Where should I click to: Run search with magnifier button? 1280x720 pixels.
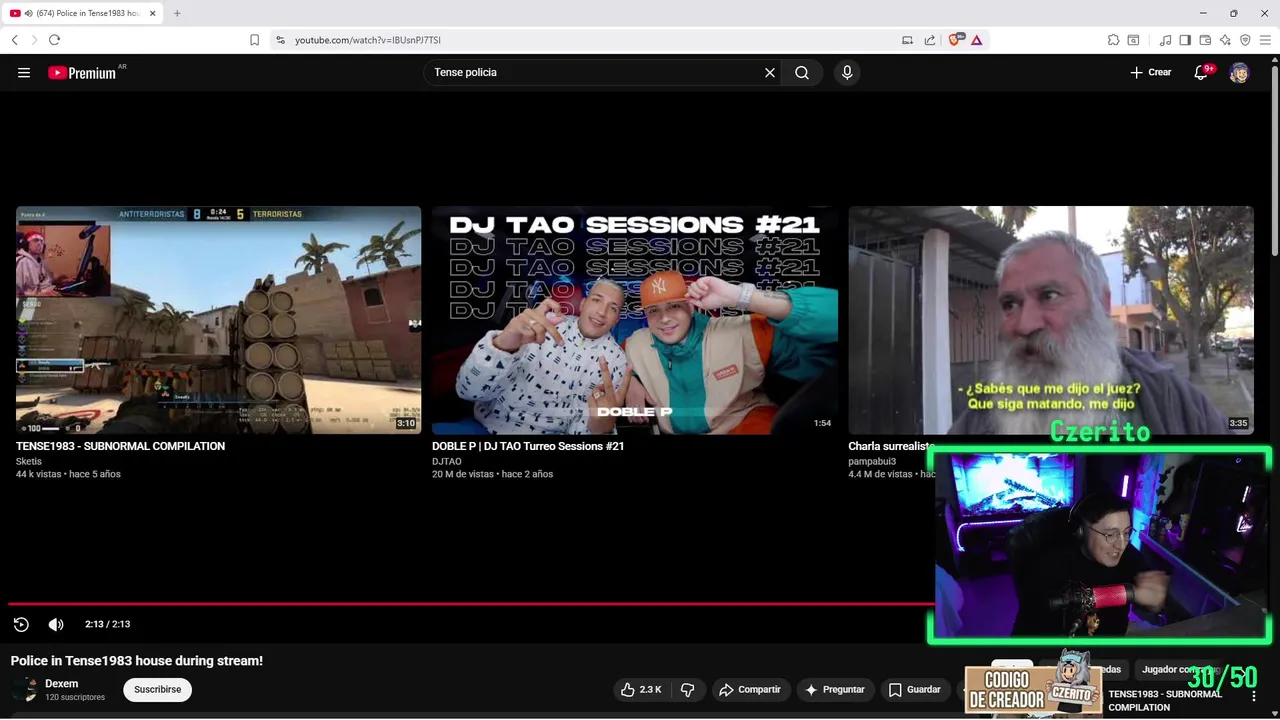(x=802, y=72)
